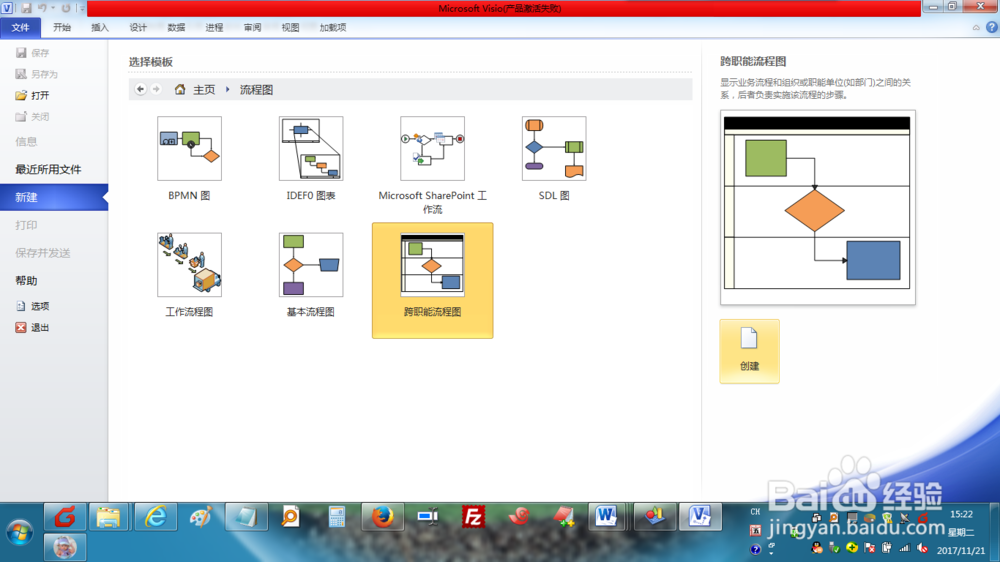Minimize the ribbon with the caret icon
This screenshot has height=562, width=1000.
(x=976, y=27)
